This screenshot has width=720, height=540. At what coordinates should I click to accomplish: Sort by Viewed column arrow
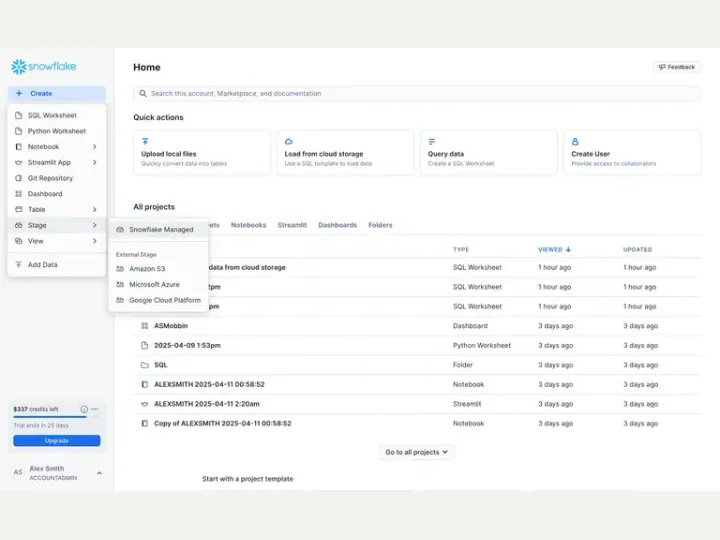(568, 249)
